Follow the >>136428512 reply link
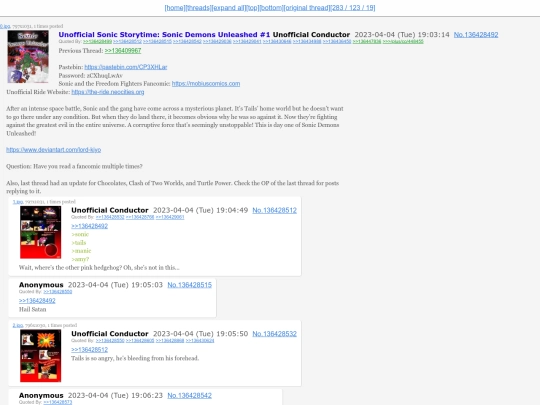 (x=90, y=350)
